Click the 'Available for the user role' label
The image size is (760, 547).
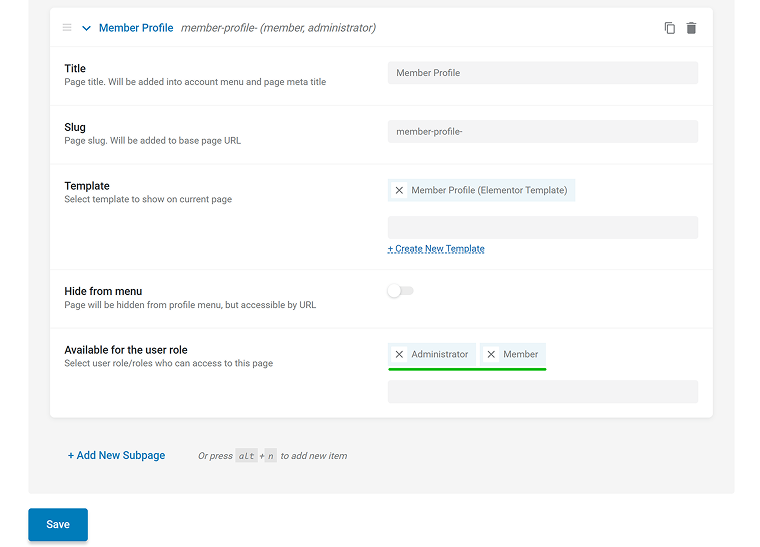[126, 350]
